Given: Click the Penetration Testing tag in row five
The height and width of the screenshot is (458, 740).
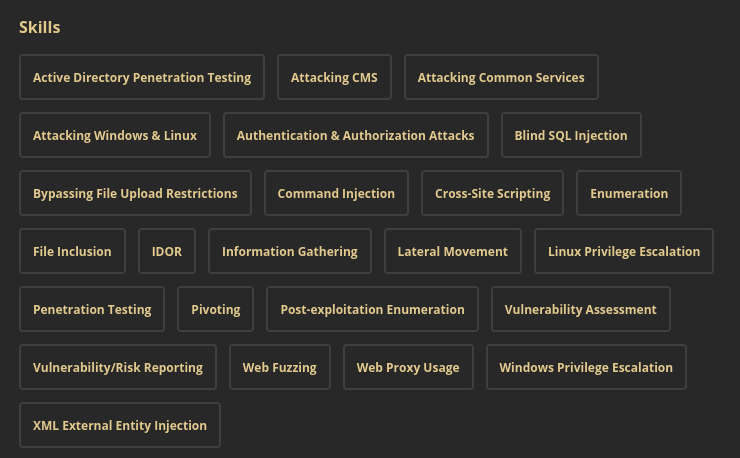Looking at the screenshot, I should [x=92, y=309].
